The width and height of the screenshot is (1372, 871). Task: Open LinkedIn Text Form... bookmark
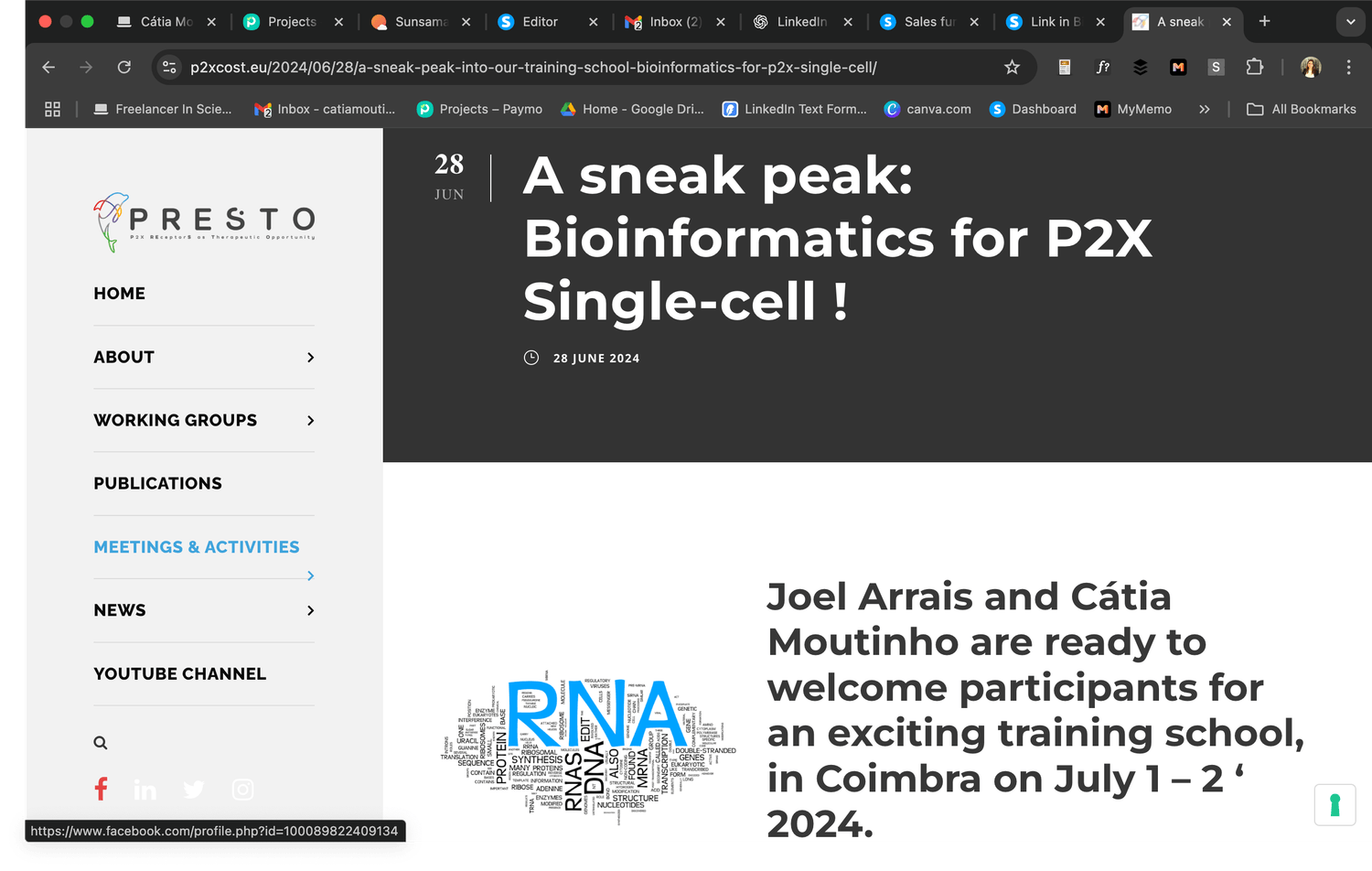click(794, 109)
